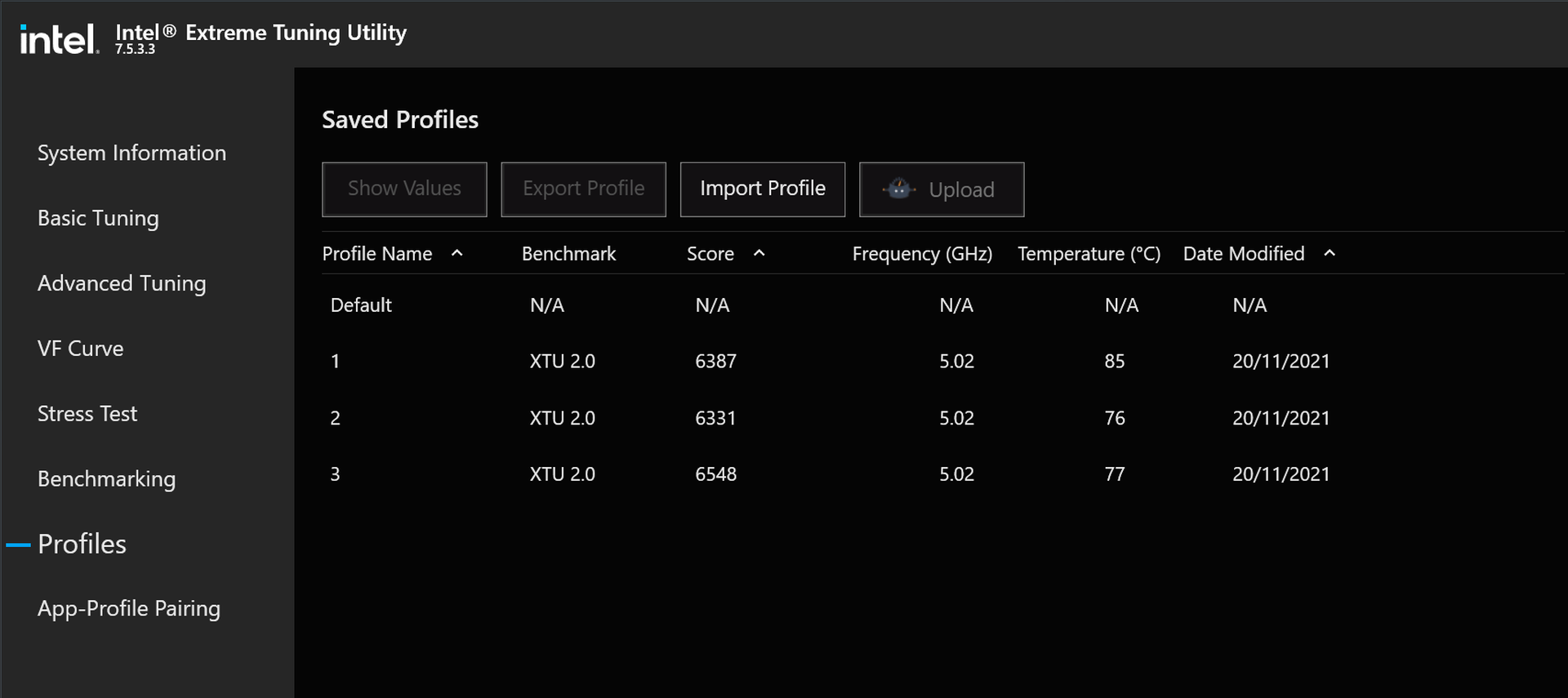The image size is (1568, 698).
Task: Click the Profile Name header text
Action: (376, 254)
